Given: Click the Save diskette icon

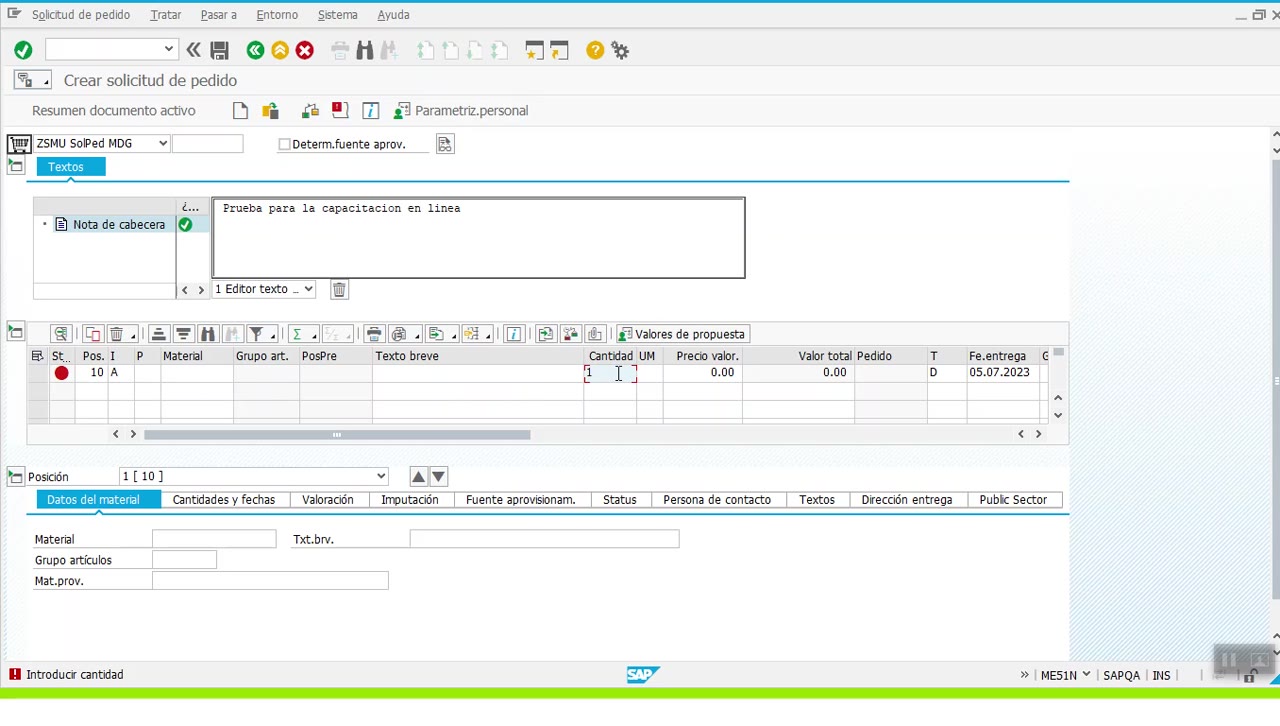Looking at the screenshot, I should point(220,50).
